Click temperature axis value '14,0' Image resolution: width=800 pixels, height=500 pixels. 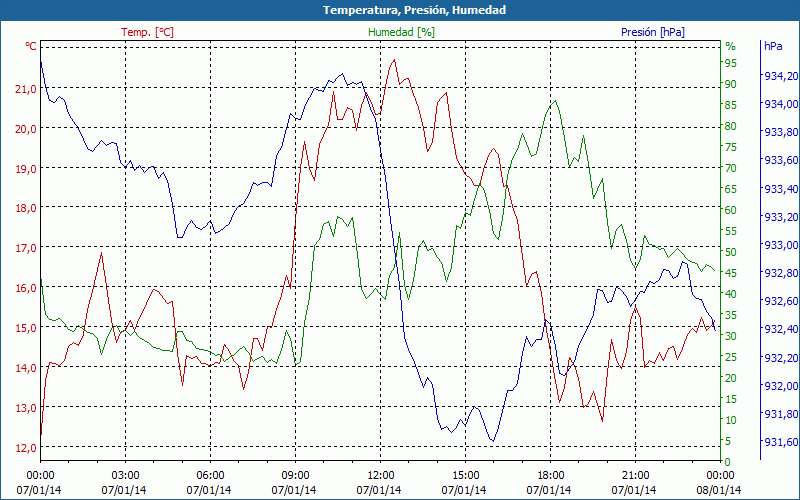pyautogui.click(x=28, y=367)
